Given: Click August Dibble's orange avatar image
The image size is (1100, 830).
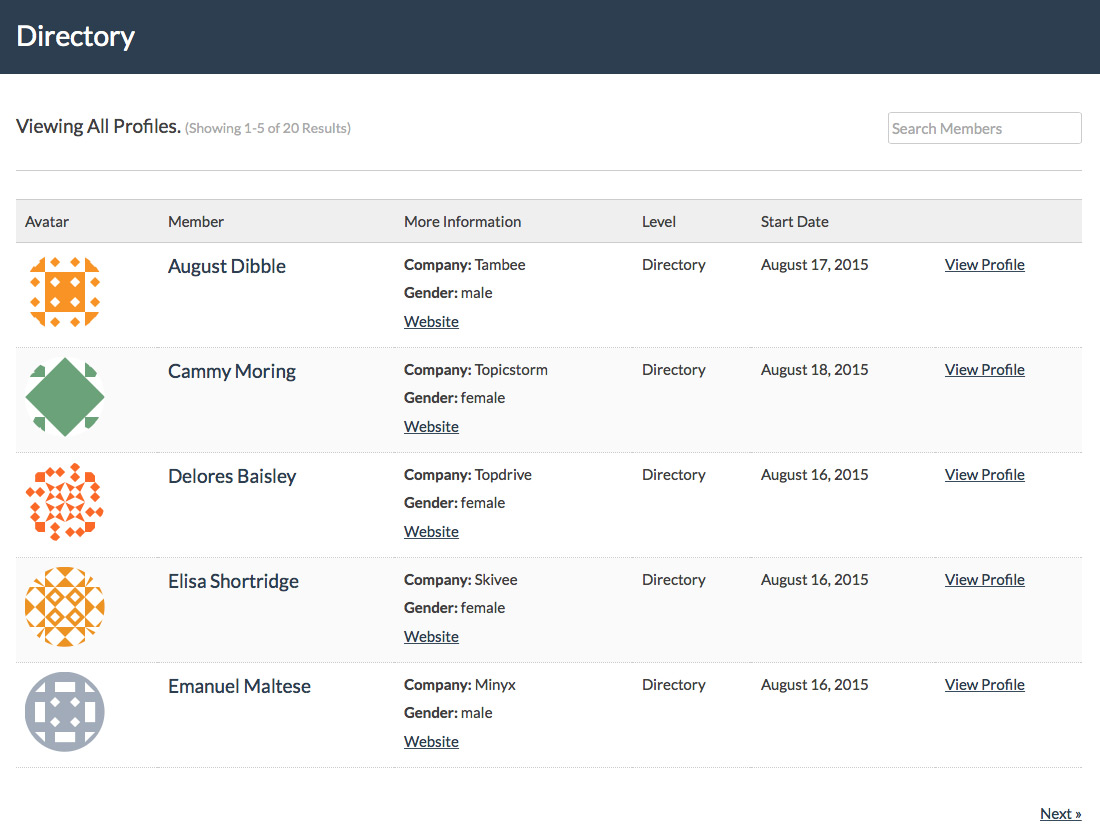Looking at the screenshot, I should (x=65, y=292).
